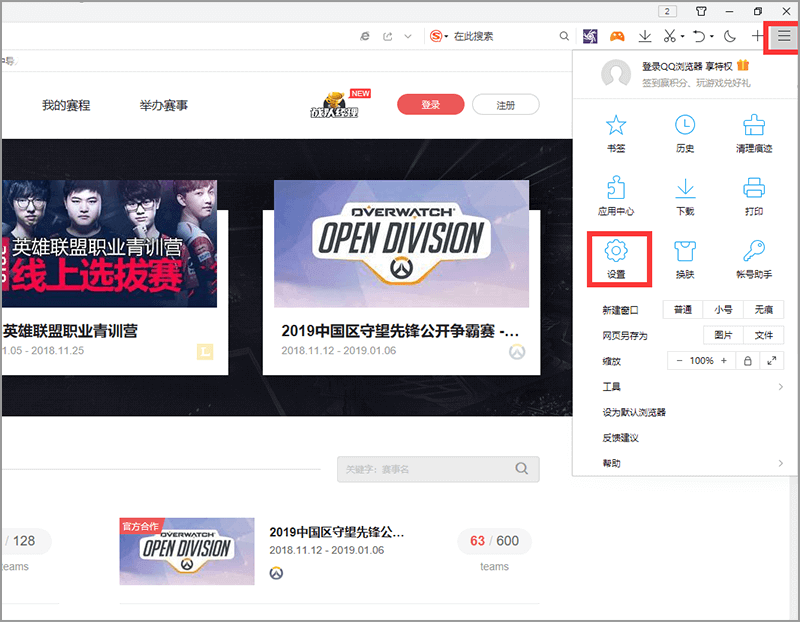This screenshot has height=622, width=800.
Task: Save the web page as 文件
Action: (763, 335)
